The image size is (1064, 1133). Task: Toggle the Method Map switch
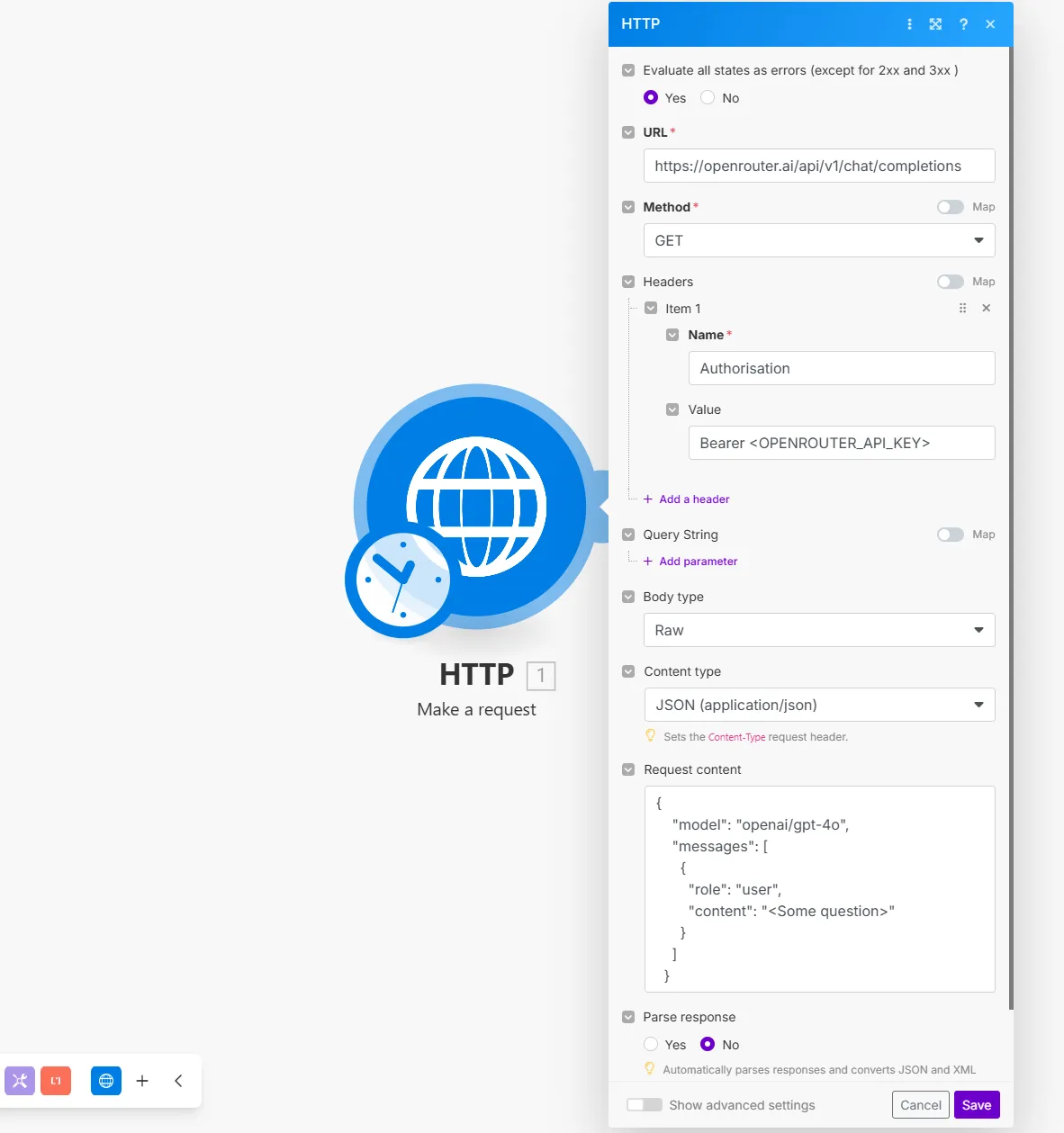point(950,207)
